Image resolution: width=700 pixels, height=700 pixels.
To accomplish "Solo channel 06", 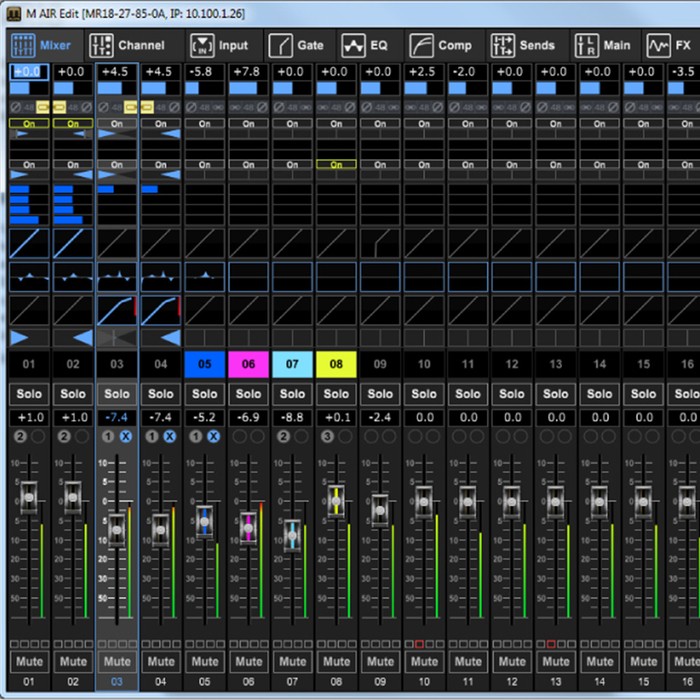I will [248, 394].
